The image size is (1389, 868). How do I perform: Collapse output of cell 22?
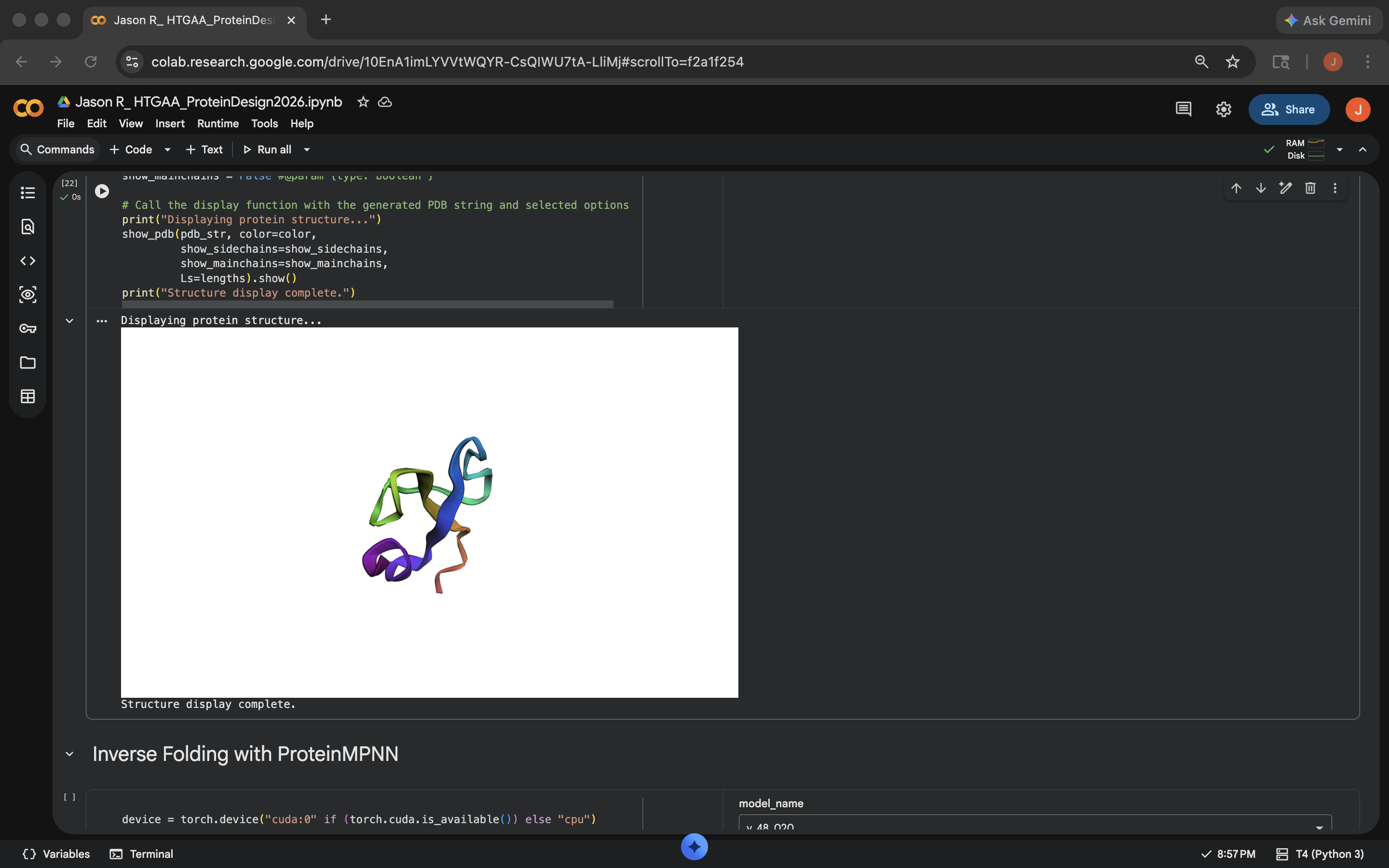click(69, 321)
